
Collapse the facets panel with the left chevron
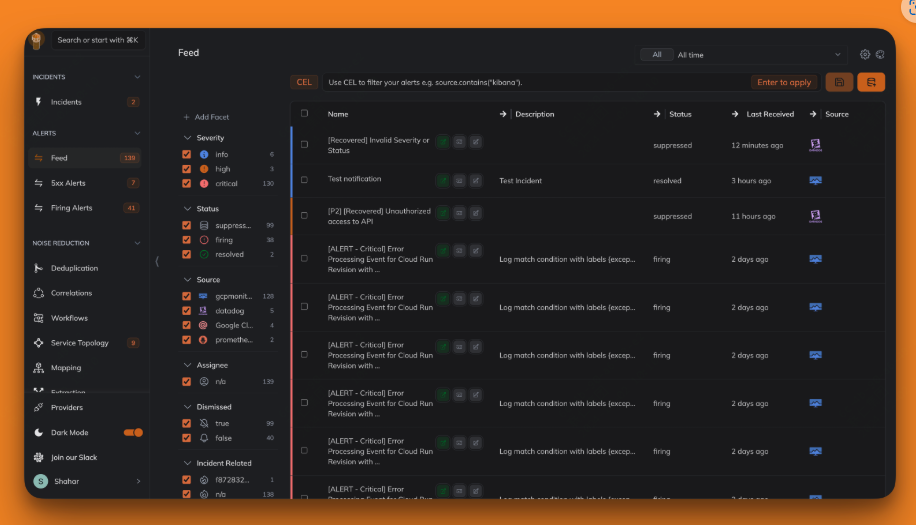tap(156, 261)
